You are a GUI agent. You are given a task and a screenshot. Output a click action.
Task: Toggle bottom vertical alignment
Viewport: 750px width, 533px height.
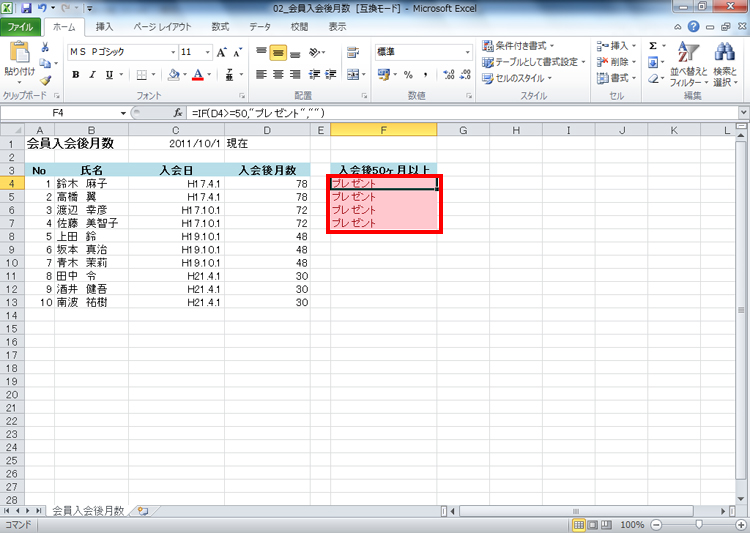tap(295, 53)
